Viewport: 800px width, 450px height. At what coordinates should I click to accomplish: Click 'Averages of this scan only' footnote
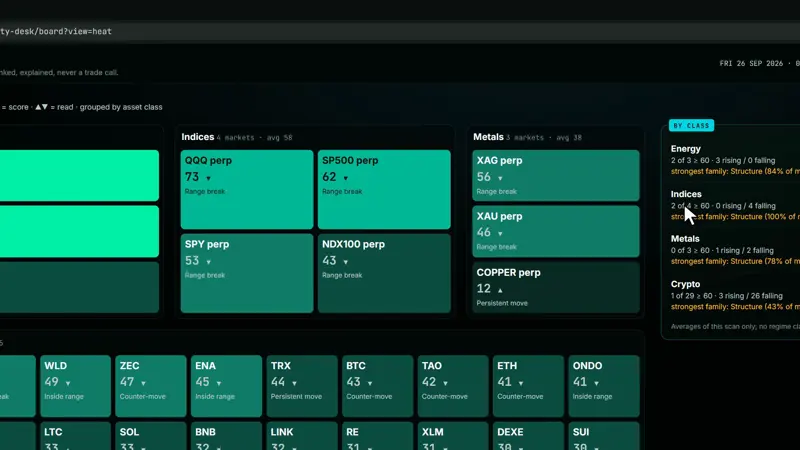click(735, 327)
